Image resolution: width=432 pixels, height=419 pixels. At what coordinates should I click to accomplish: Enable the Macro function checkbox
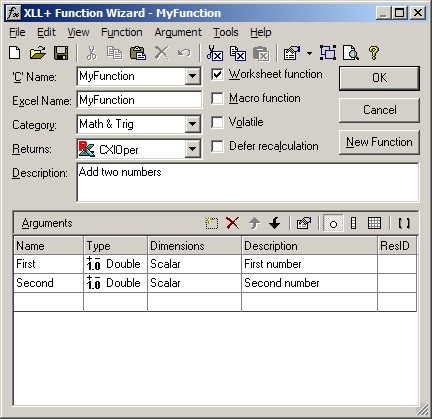click(x=217, y=98)
